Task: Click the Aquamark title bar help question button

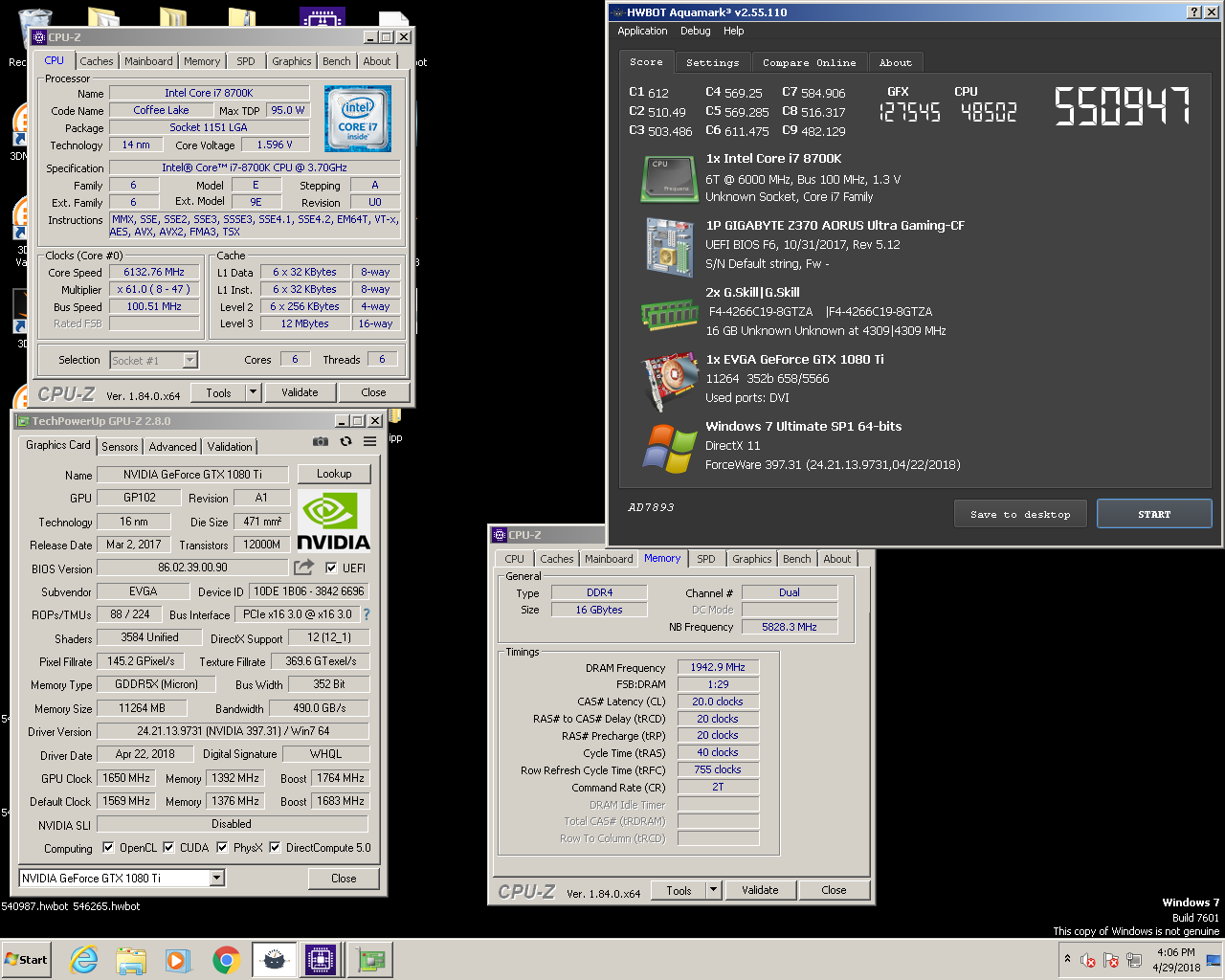Action: (1194, 11)
